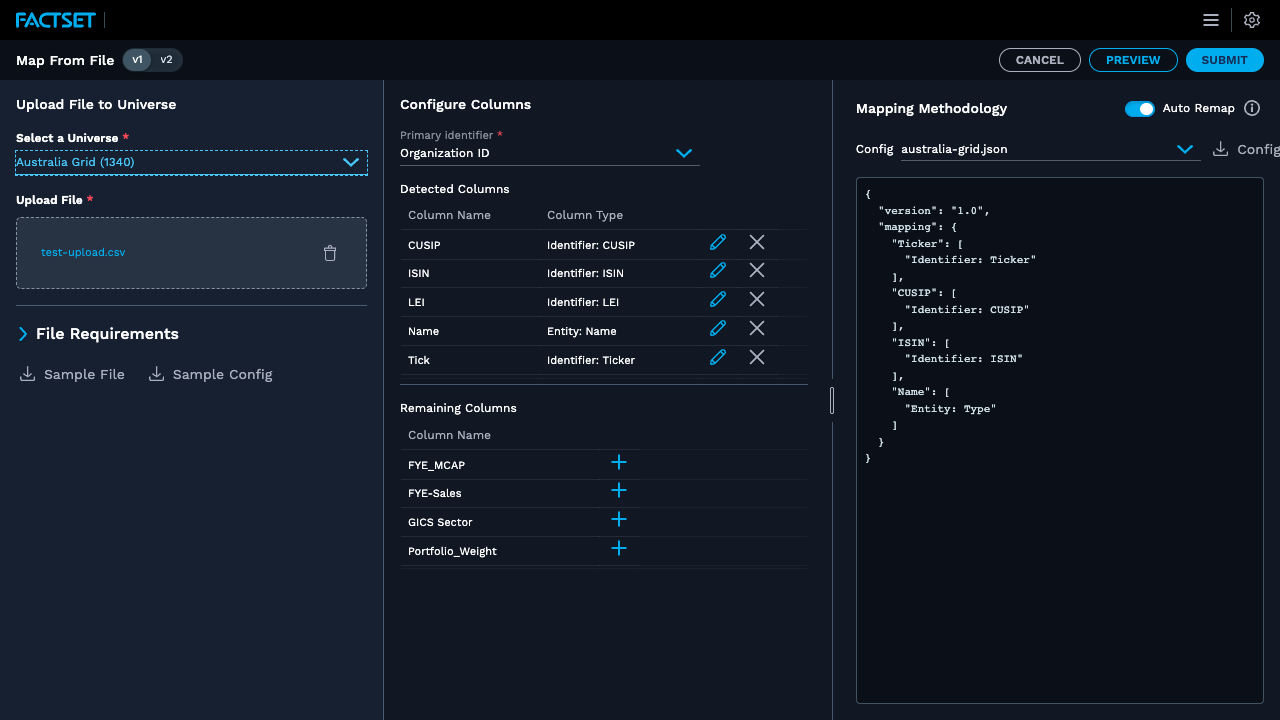Open the test-upload.csv file link

pyautogui.click(x=83, y=252)
